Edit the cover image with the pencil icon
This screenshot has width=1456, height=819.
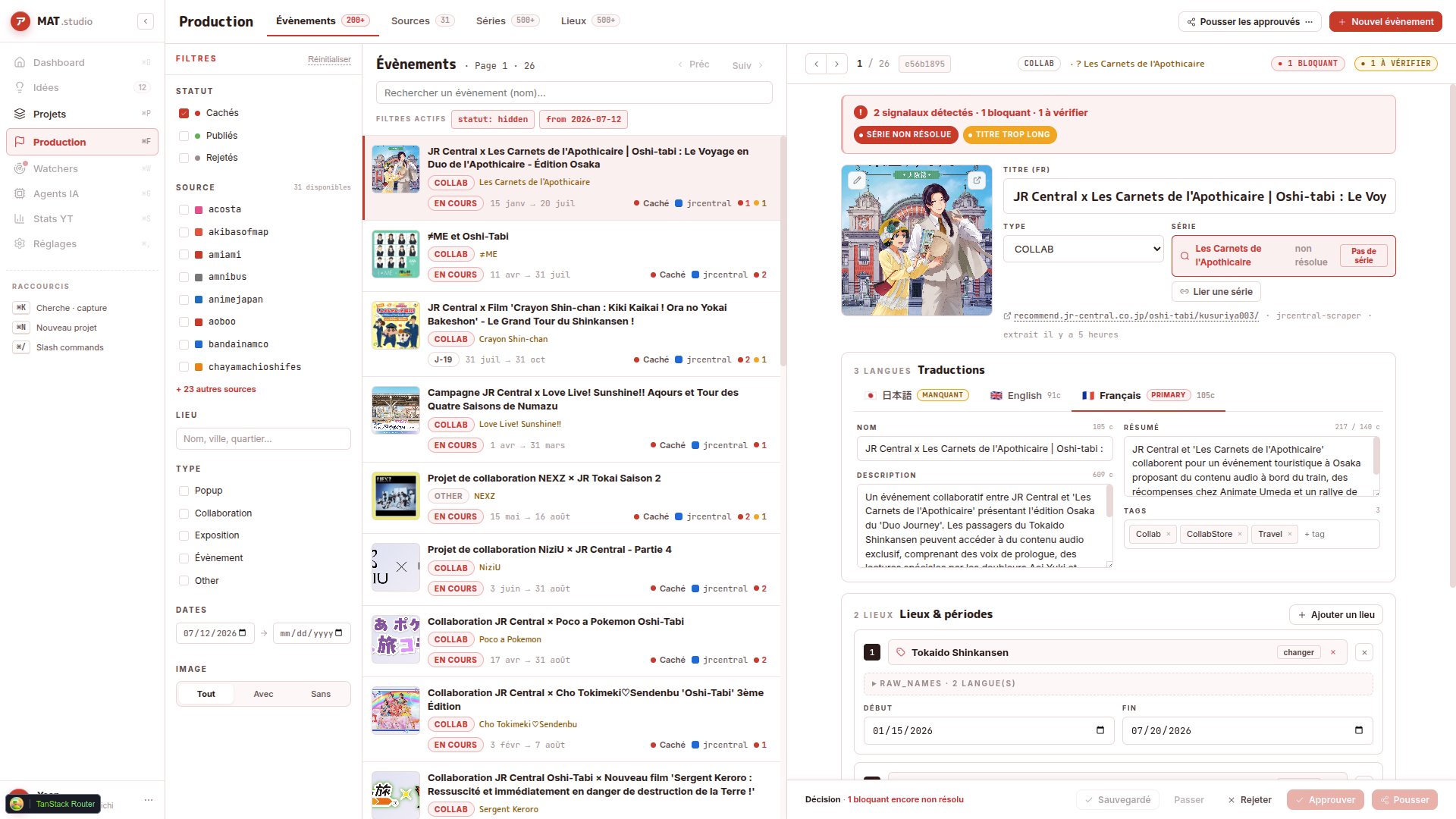pos(857,180)
